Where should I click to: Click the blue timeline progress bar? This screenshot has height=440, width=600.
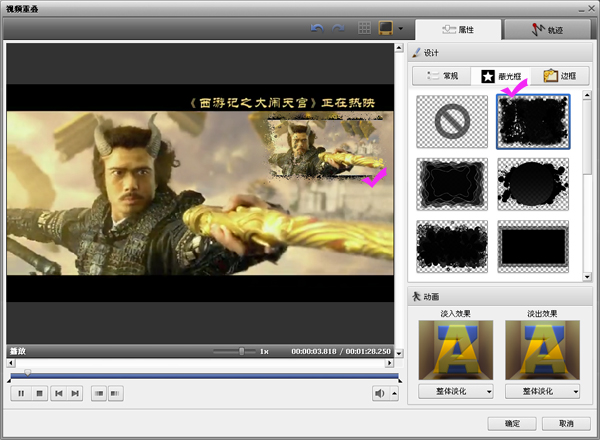tap(205, 376)
